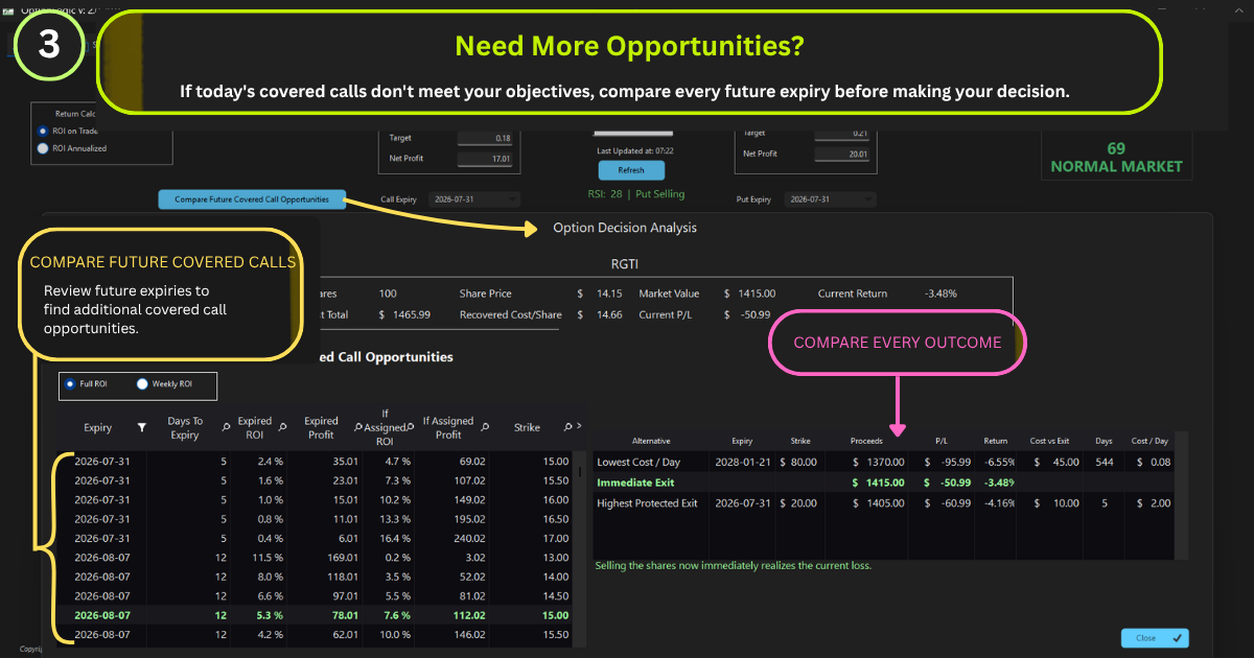The width and height of the screenshot is (1254, 658).
Task: Click the Alternative column header
Action: point(651,441)
